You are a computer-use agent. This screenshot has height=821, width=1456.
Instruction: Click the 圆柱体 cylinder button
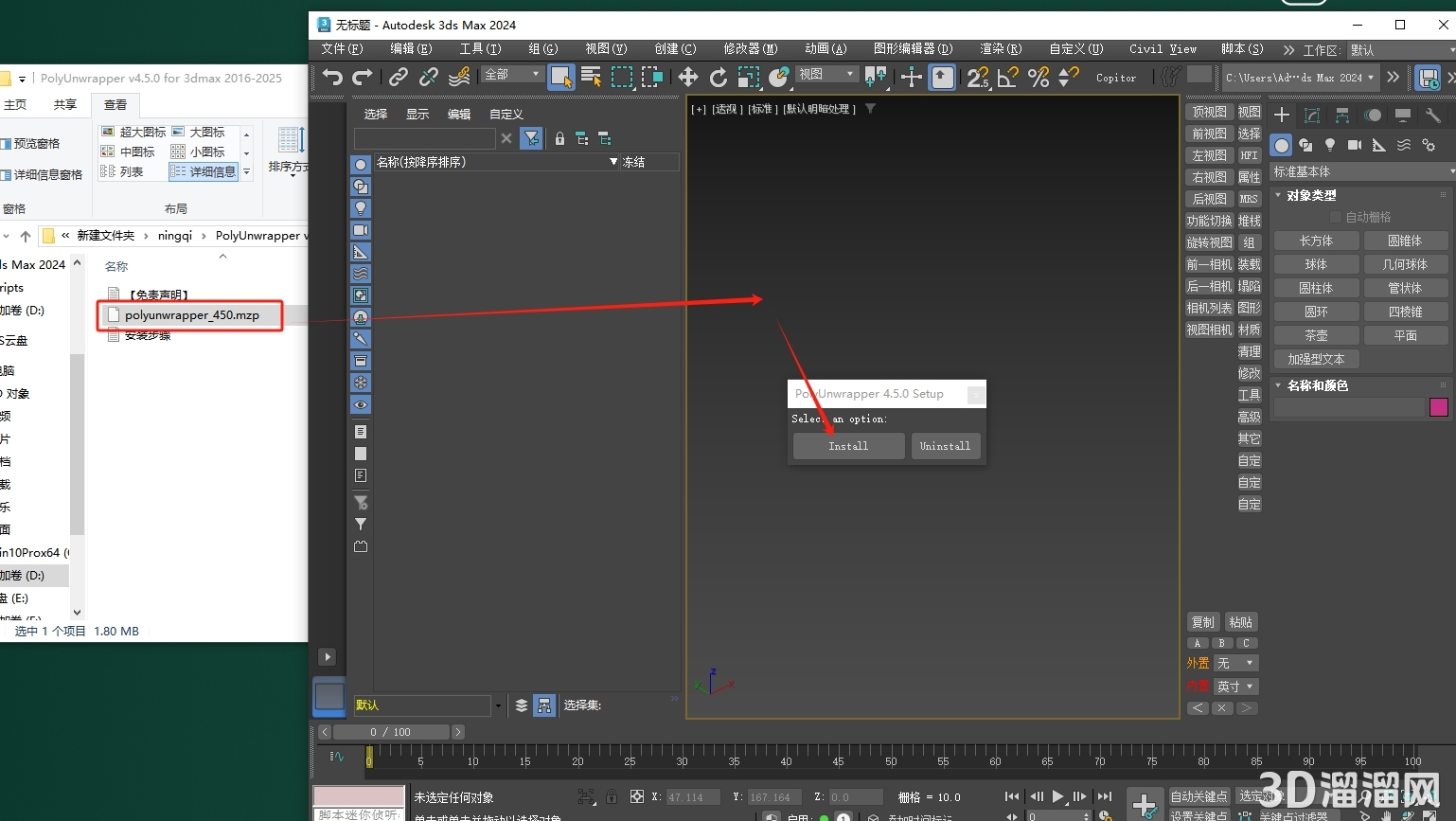1316,288
